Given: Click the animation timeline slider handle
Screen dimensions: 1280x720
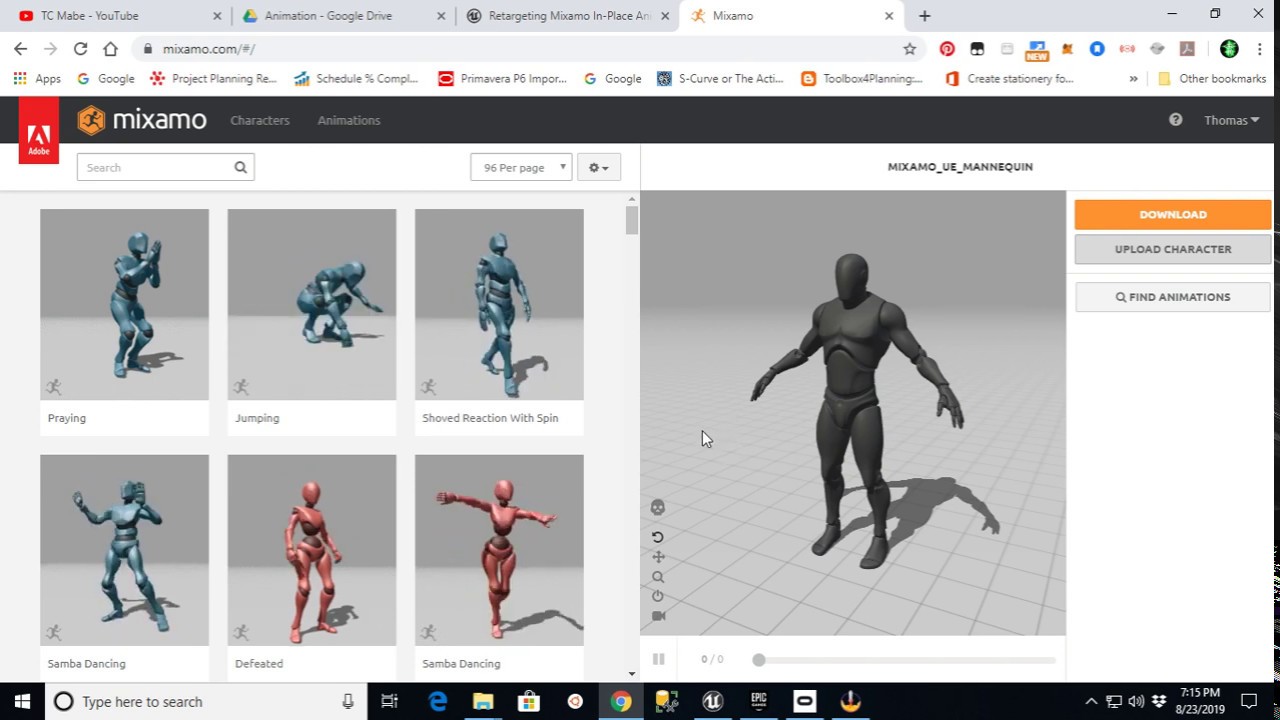Looking at the screenshot, I should 759,660.
